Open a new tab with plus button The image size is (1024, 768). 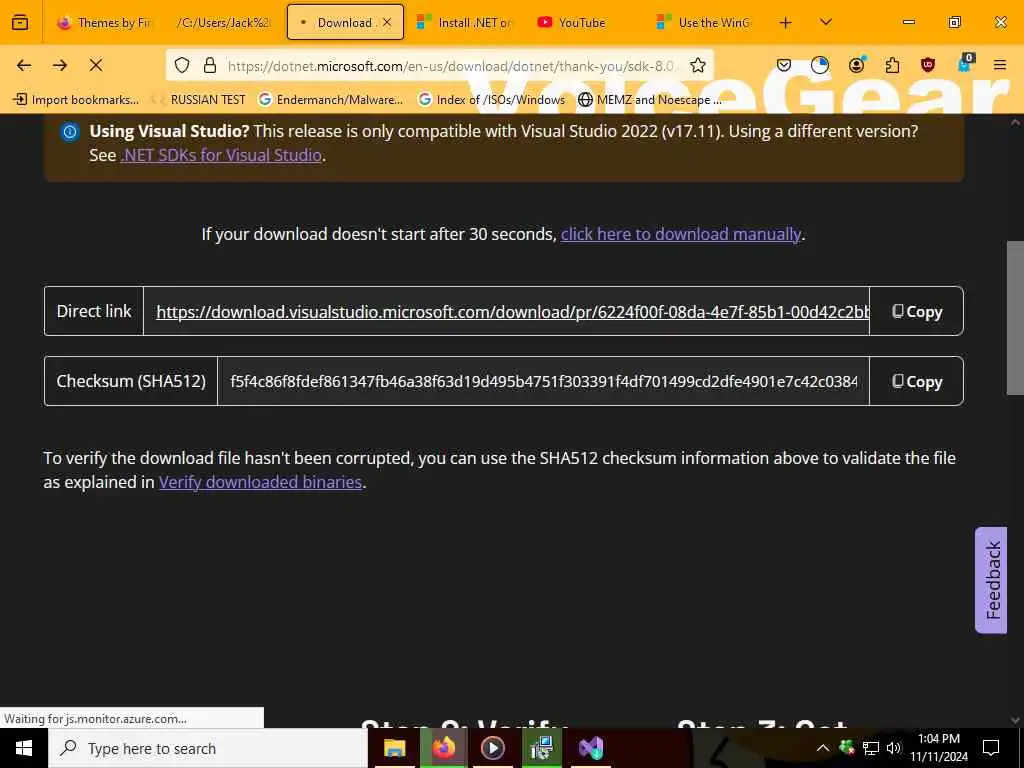coord(786,22)
